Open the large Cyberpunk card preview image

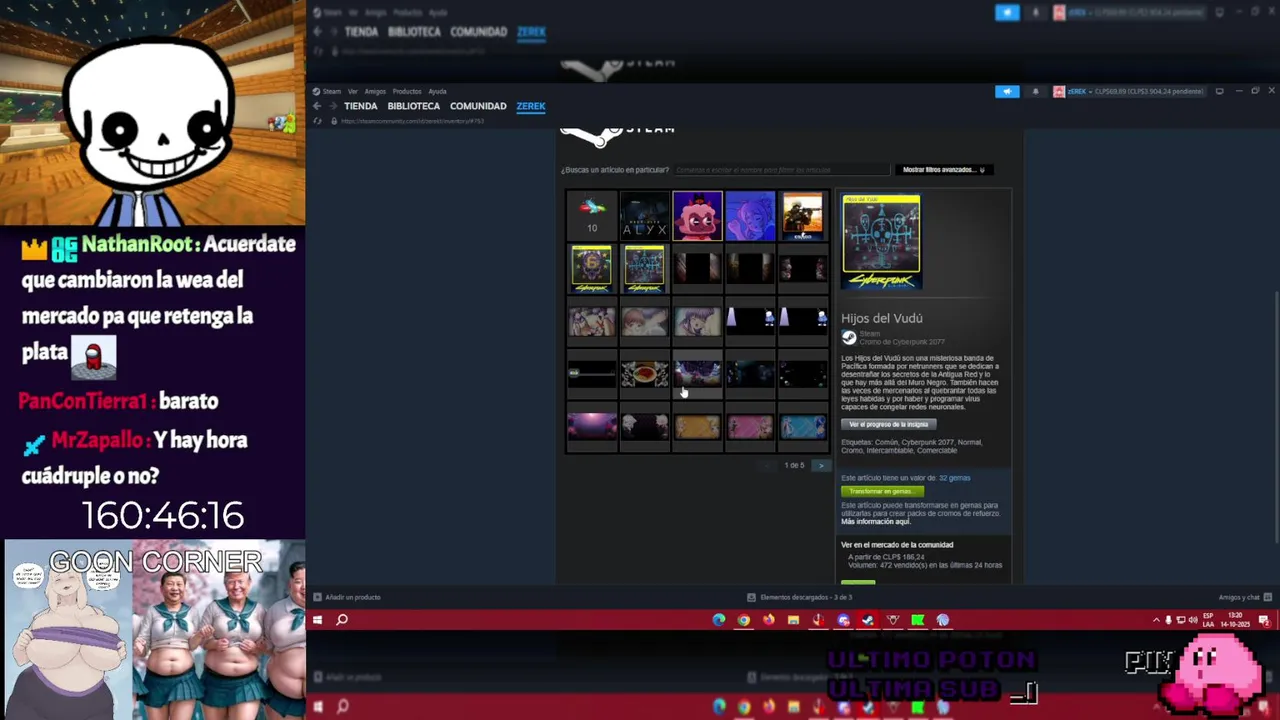click(881, 243)
